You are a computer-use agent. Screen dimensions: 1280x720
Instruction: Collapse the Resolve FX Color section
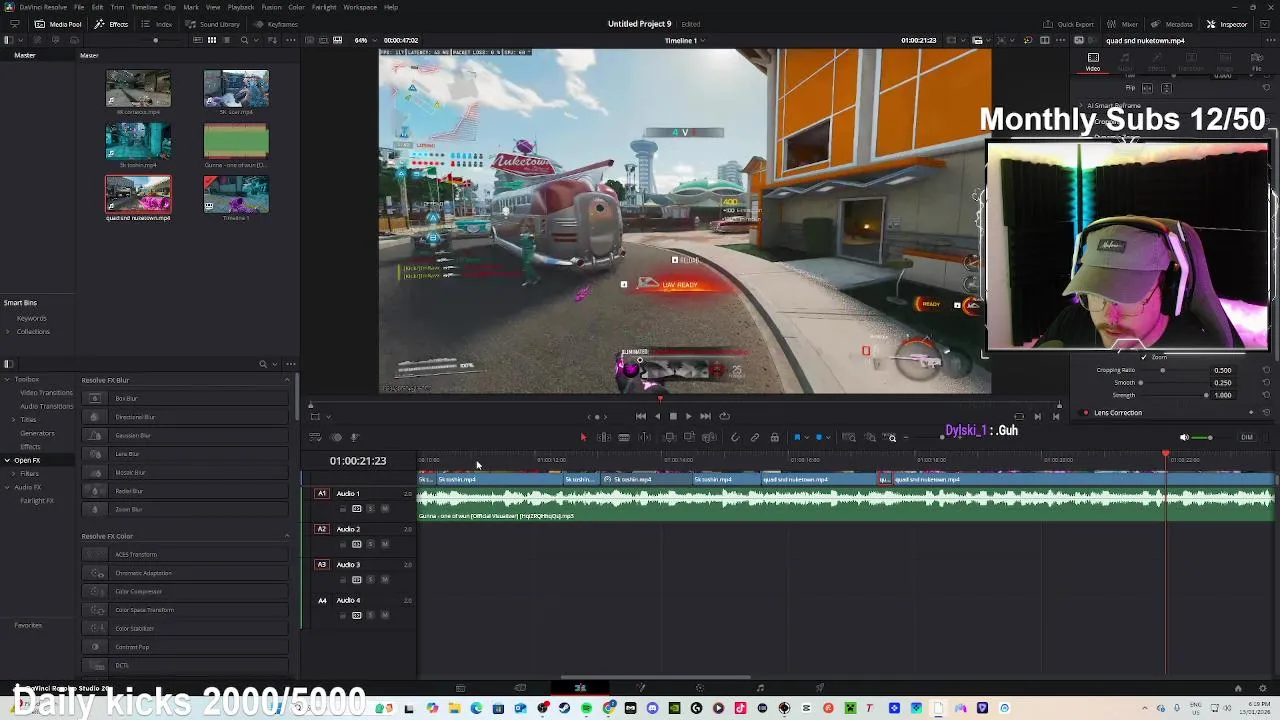coord(287,536)
